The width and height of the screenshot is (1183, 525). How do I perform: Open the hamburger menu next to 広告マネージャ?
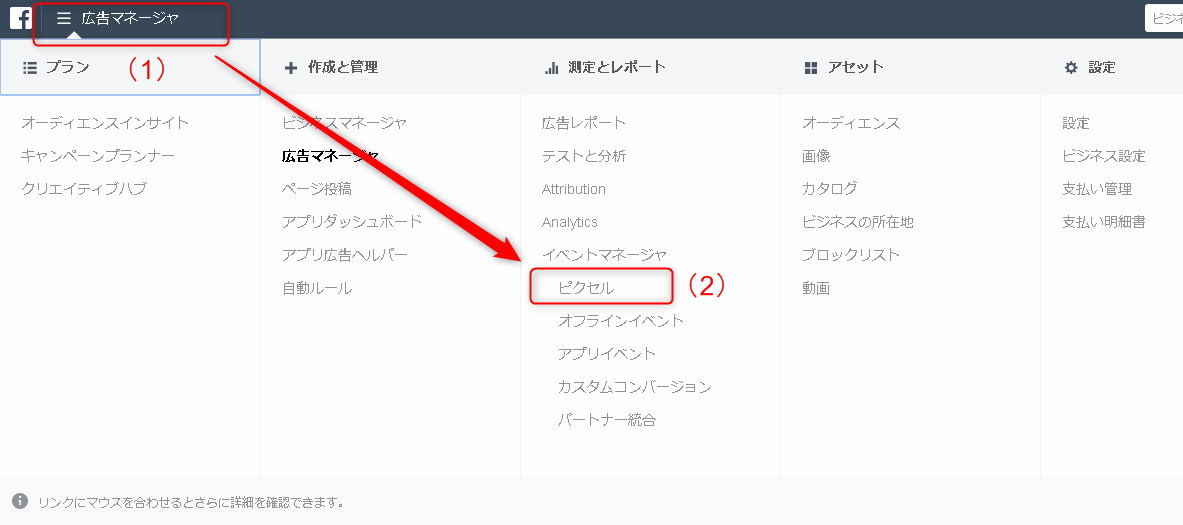tap(63, 18)
